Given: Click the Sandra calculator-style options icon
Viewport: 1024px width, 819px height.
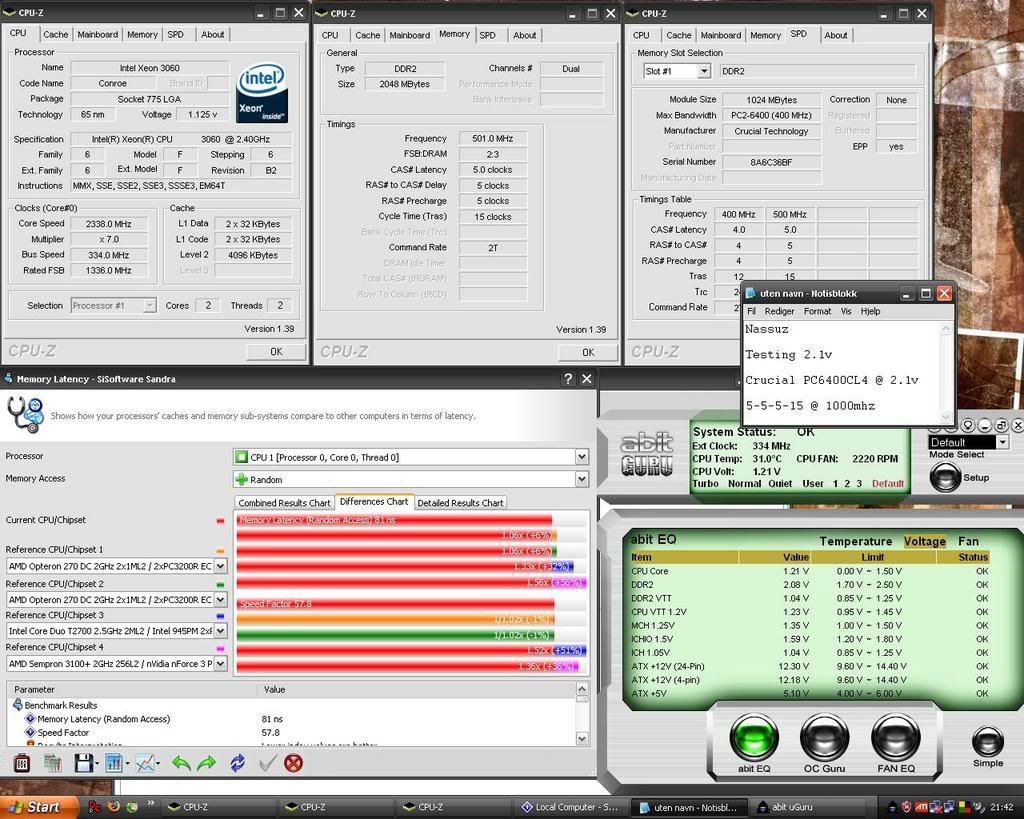Looking at the screenshot, I should (22, 763).
